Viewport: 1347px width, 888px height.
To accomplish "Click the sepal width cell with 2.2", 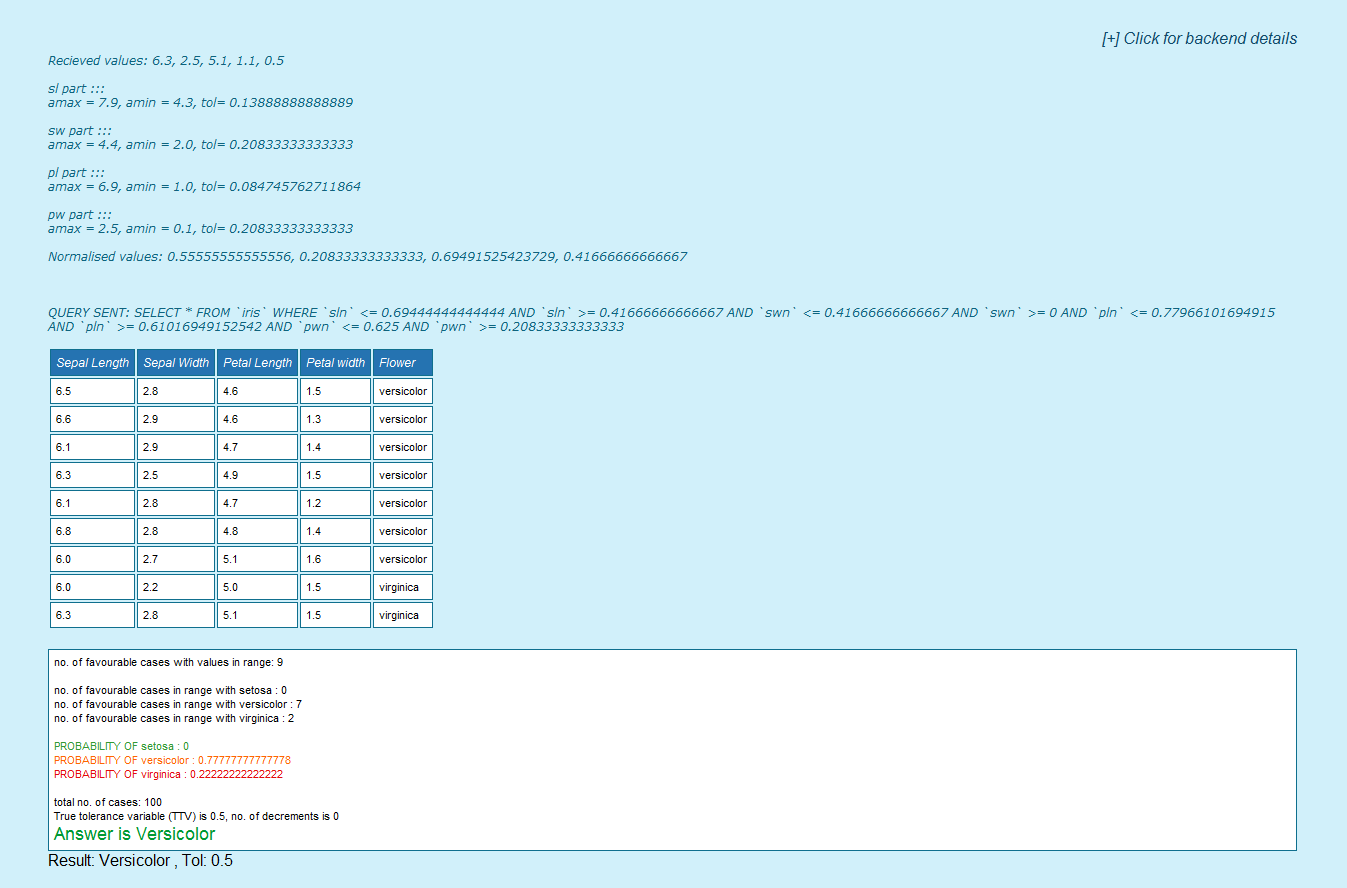I will click(x=176, y=587).
